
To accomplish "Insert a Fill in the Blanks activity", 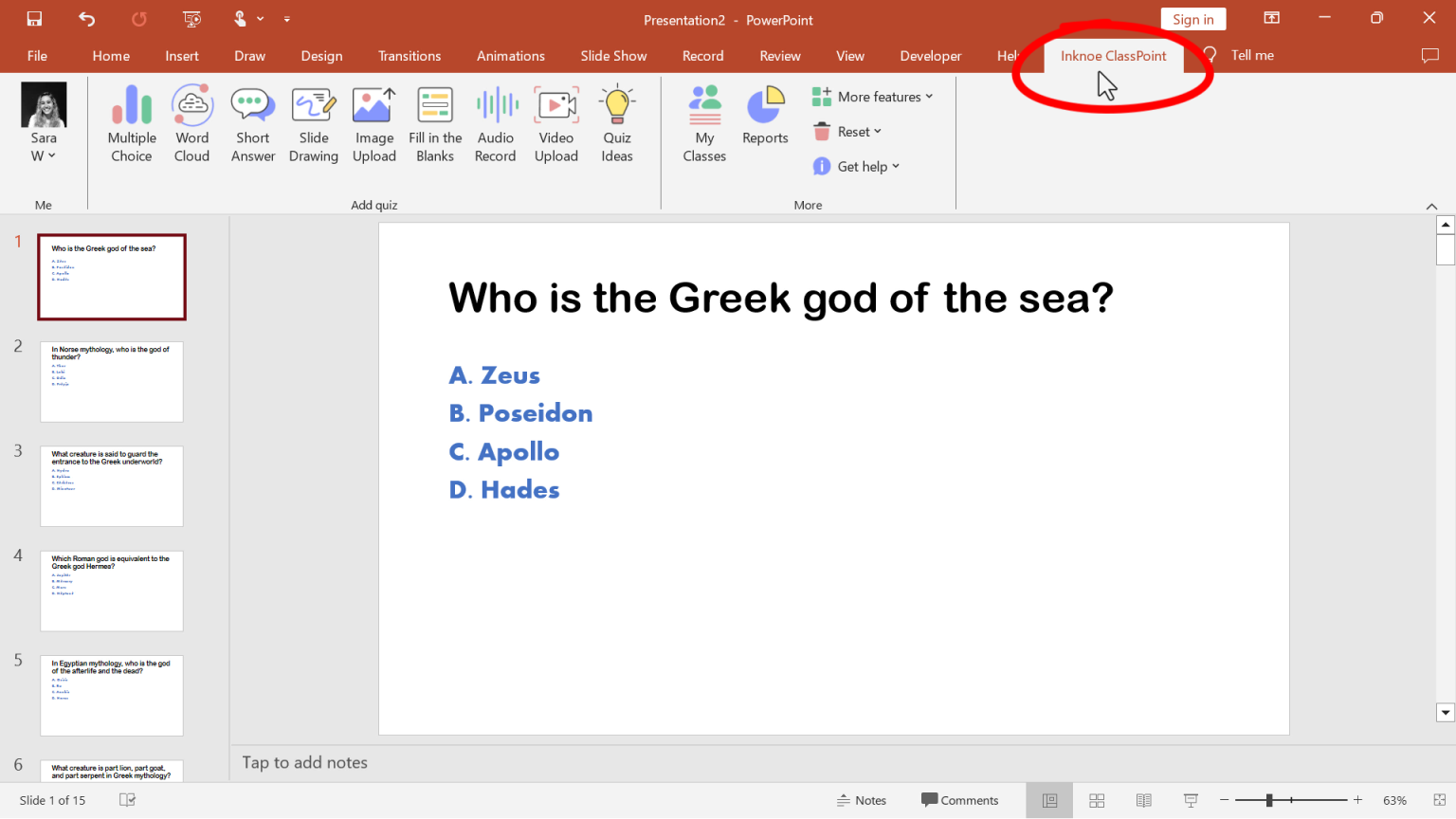I will tap(434, 123).
